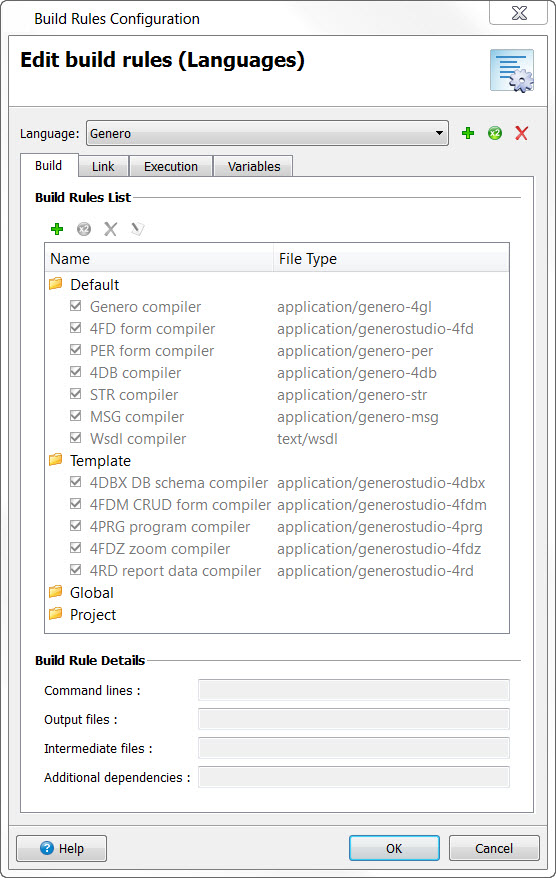556x878 pixels.
Task: Click the Additional dependencies field
Action: click(x=354, y=777)
